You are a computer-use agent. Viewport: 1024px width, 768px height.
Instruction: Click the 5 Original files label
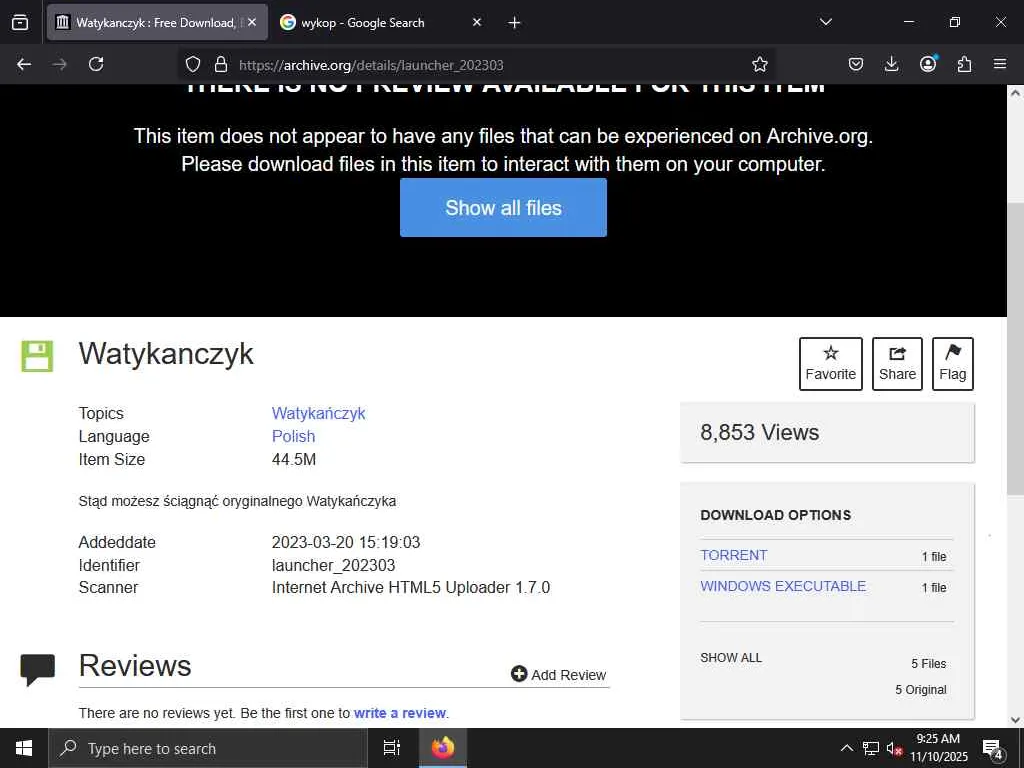tap(921, 690)
